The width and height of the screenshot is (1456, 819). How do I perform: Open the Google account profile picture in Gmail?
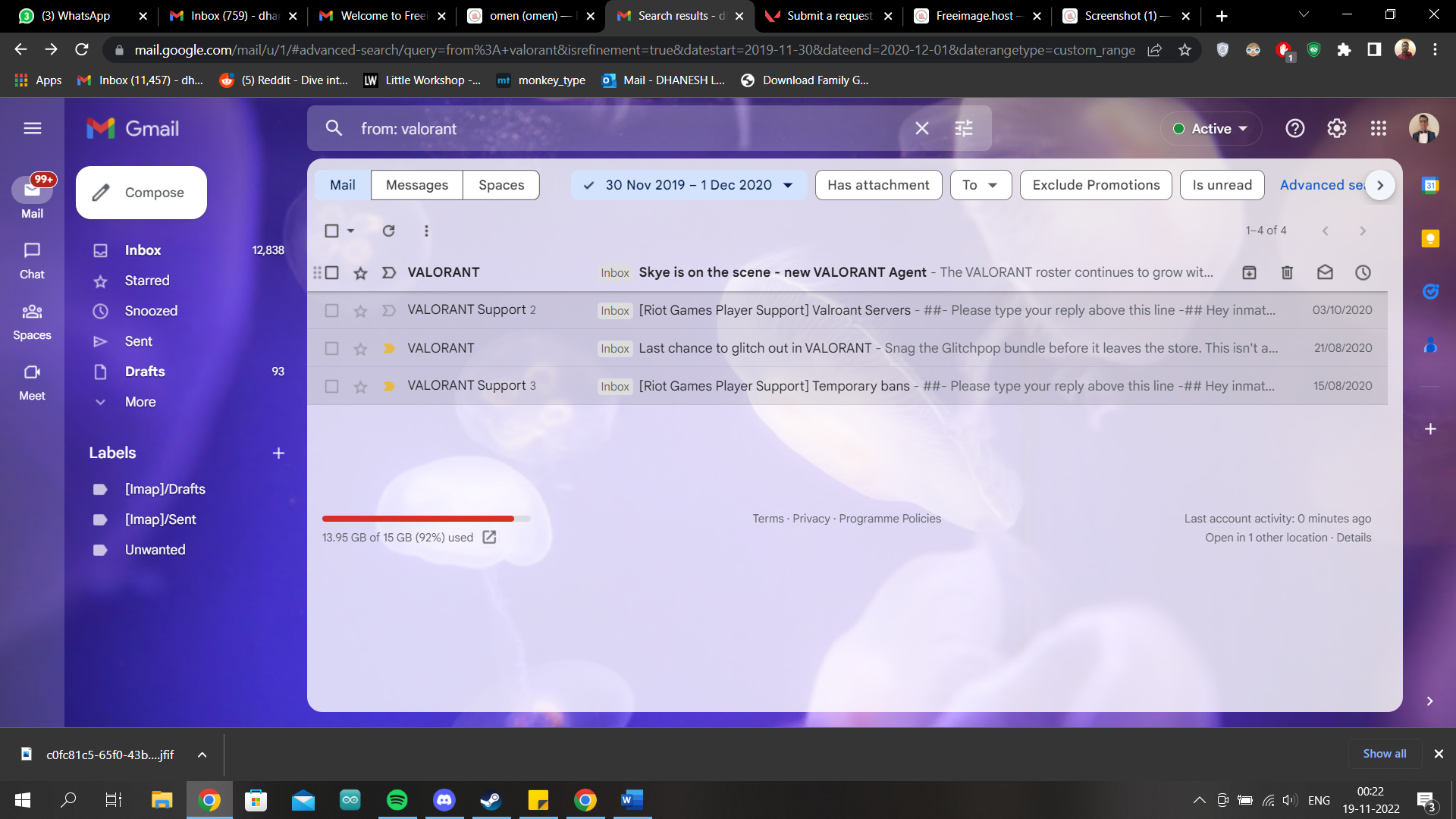[x=1423, y=128]
